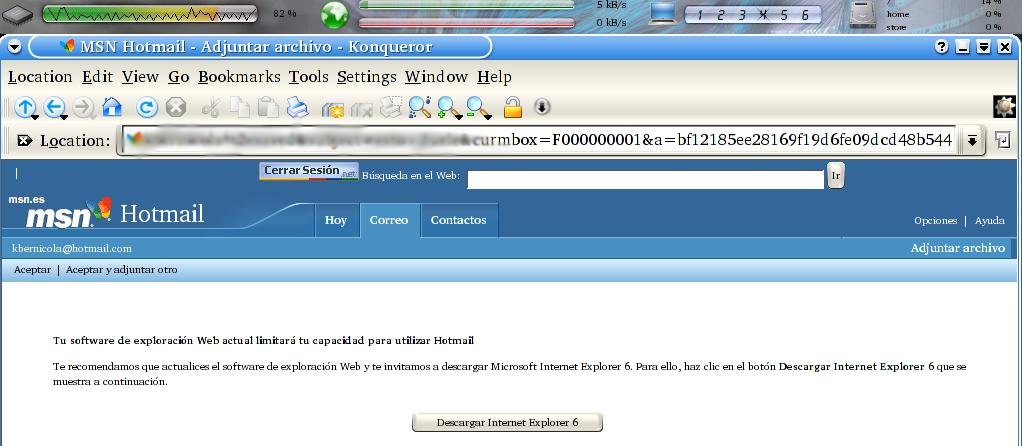Open the Settings menu
Image resolution: width=1022 pixels, height=446 pixels.
coord(367,77)
